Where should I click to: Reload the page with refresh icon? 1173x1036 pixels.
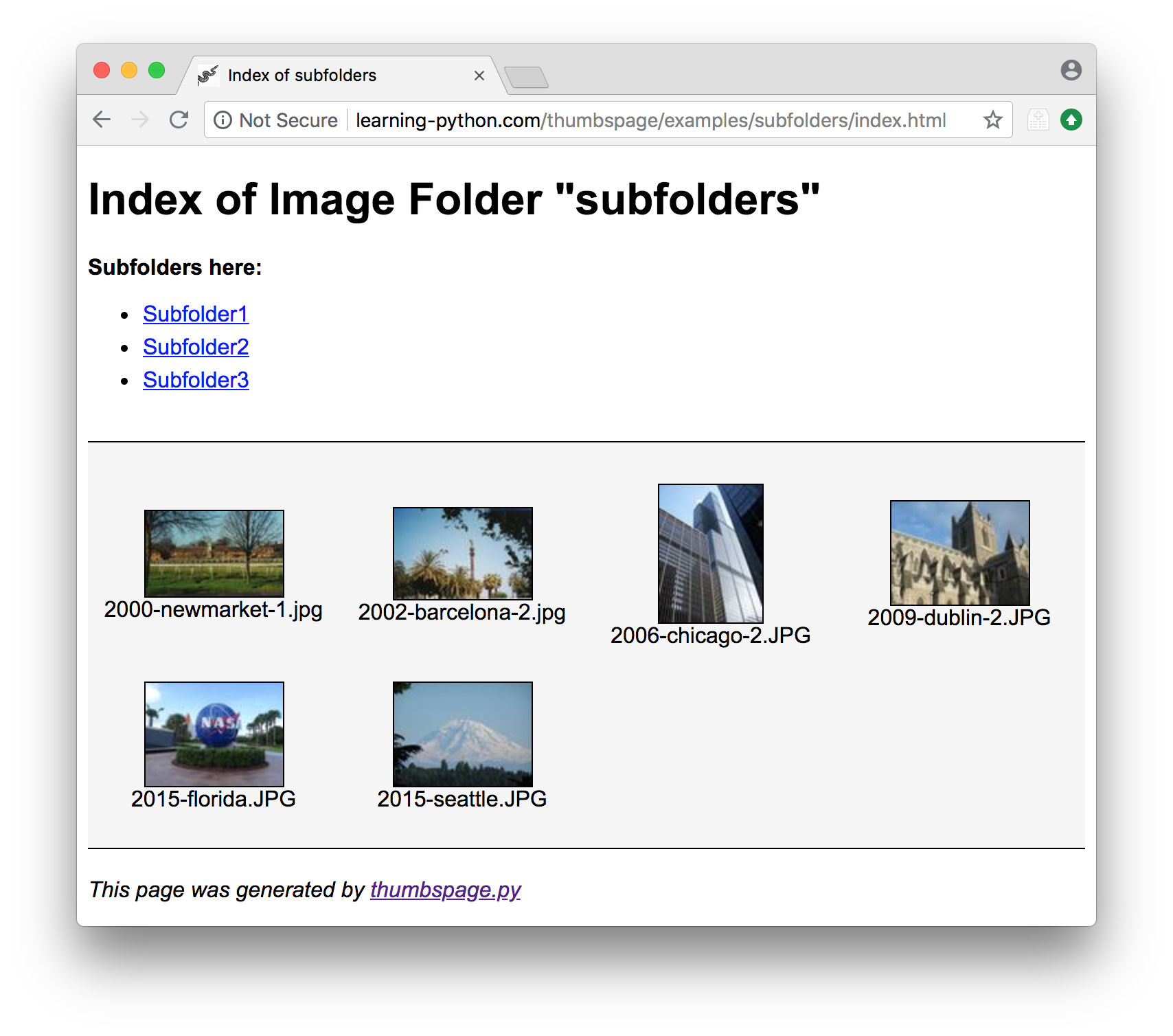point(179,120)
